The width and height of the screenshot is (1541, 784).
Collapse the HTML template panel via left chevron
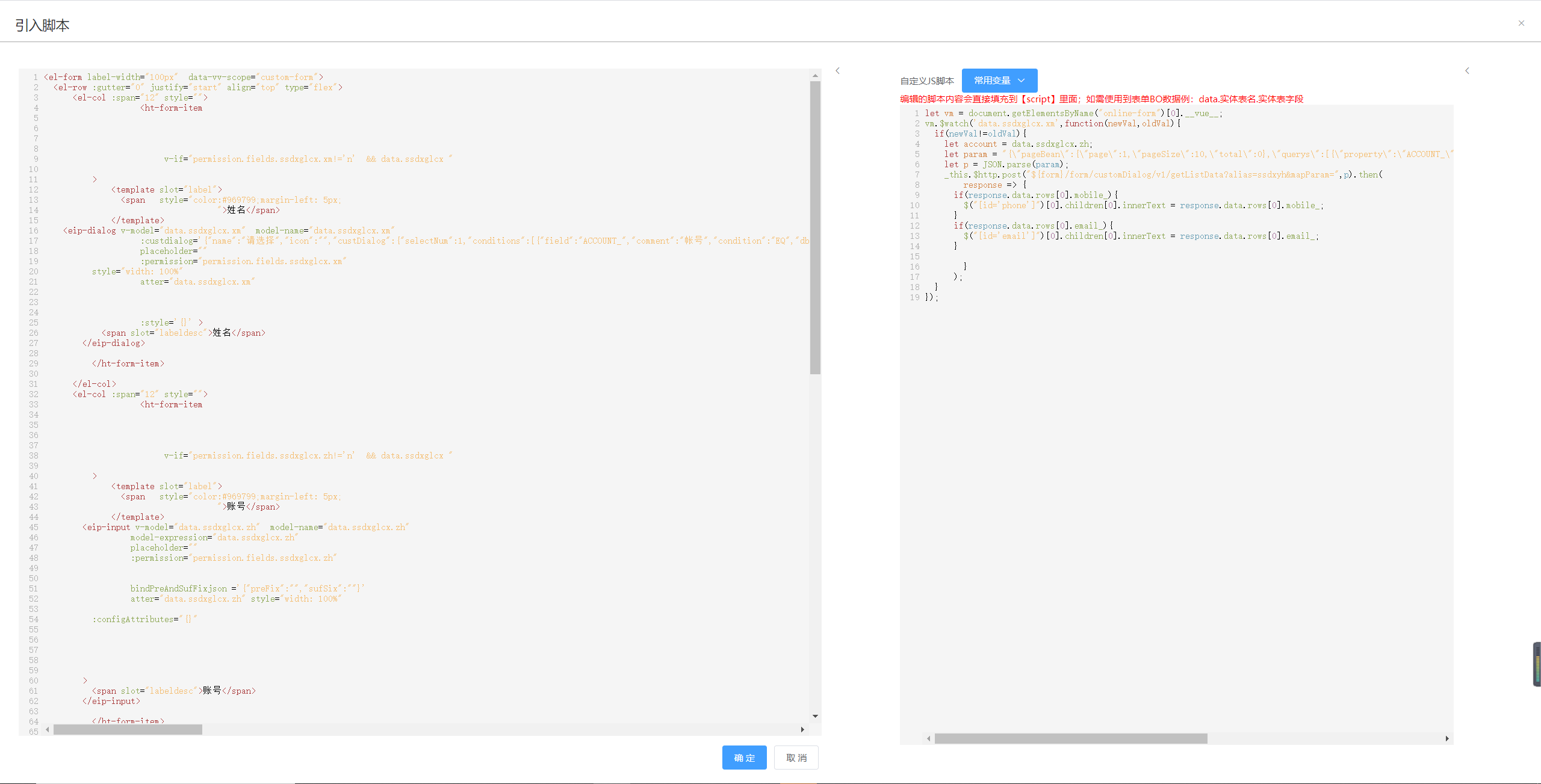click(x=837, y=71)
